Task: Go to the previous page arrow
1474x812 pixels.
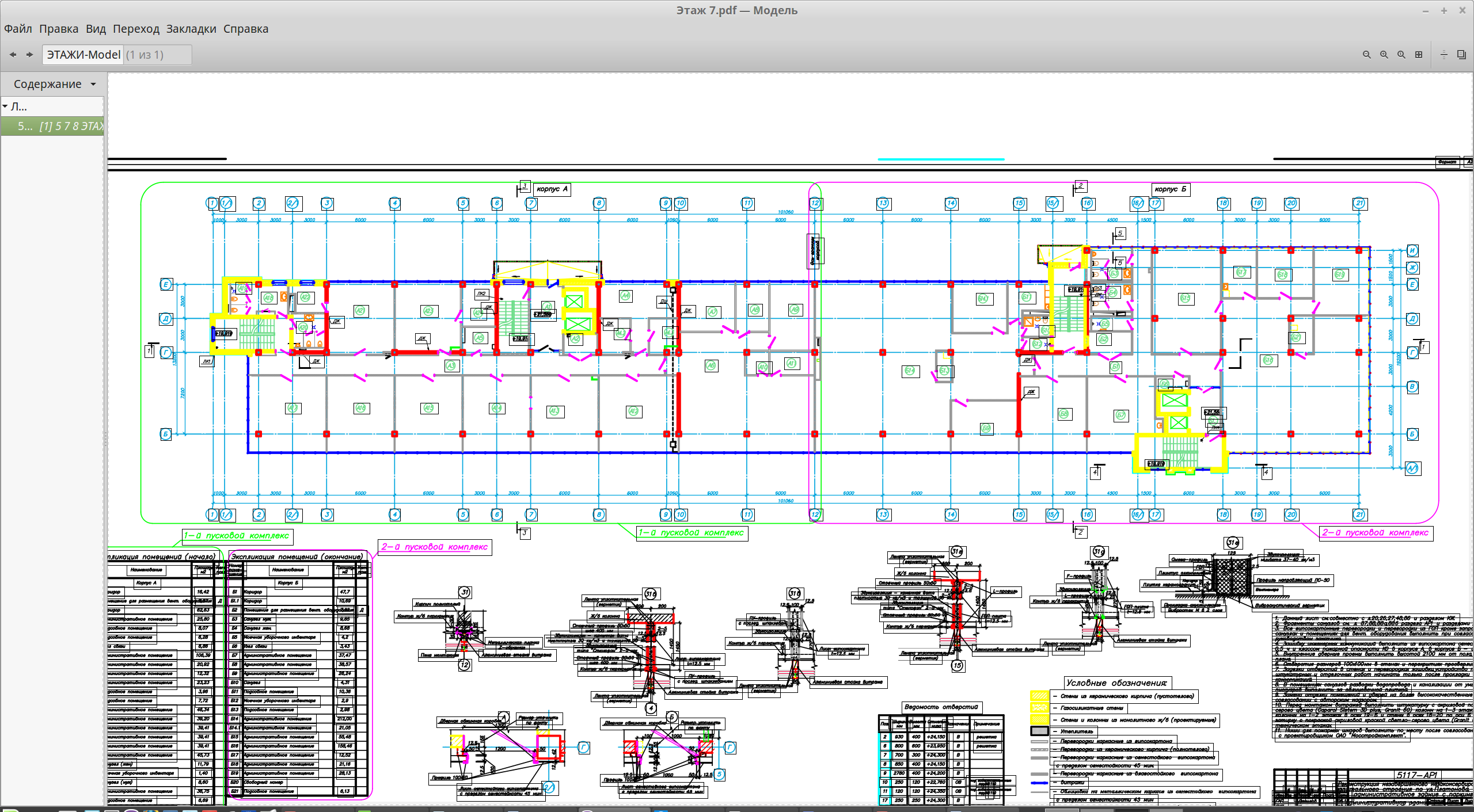Action: (x=13, y=55)
